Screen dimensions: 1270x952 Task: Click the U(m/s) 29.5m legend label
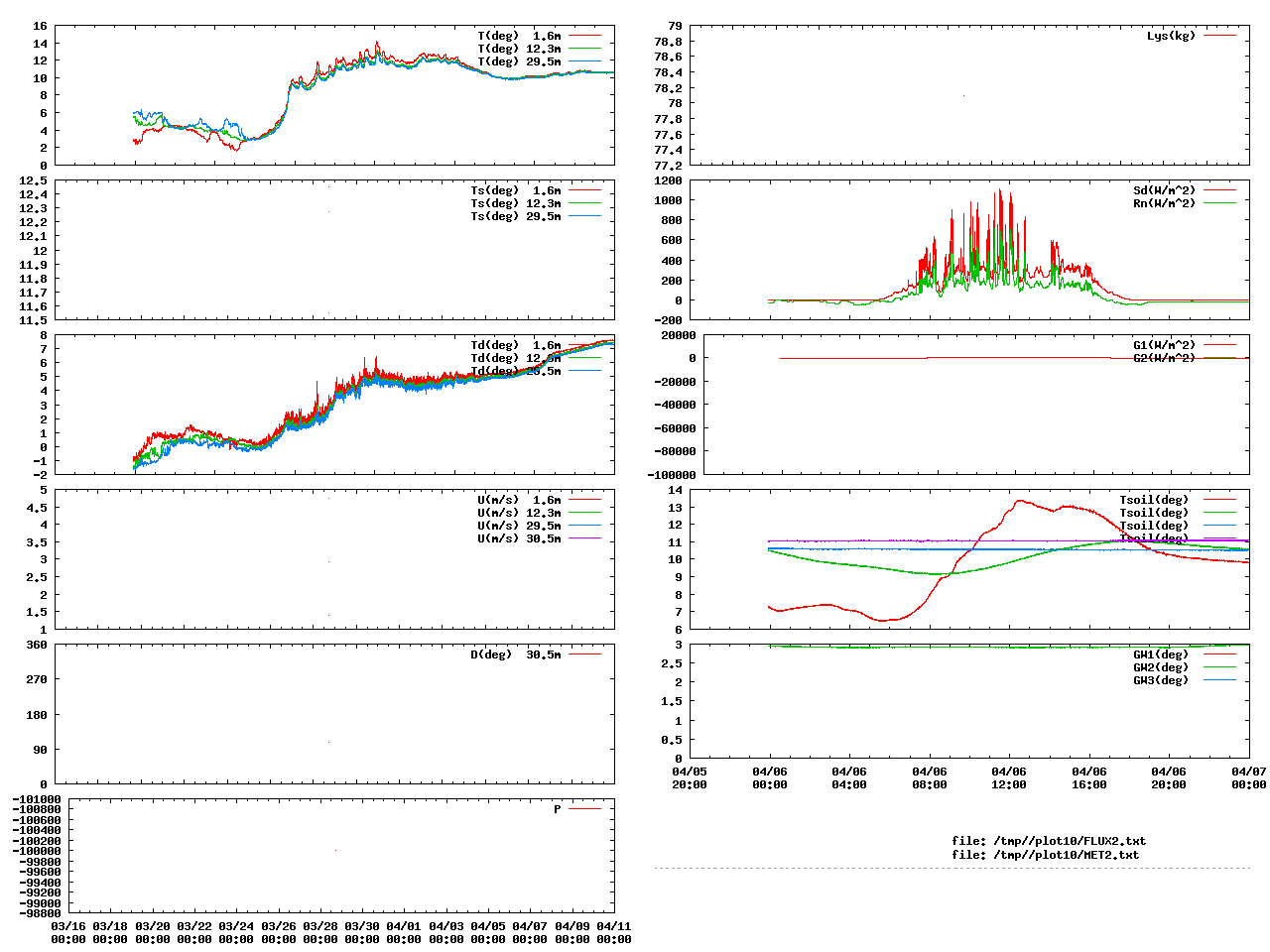click(519, 526)
